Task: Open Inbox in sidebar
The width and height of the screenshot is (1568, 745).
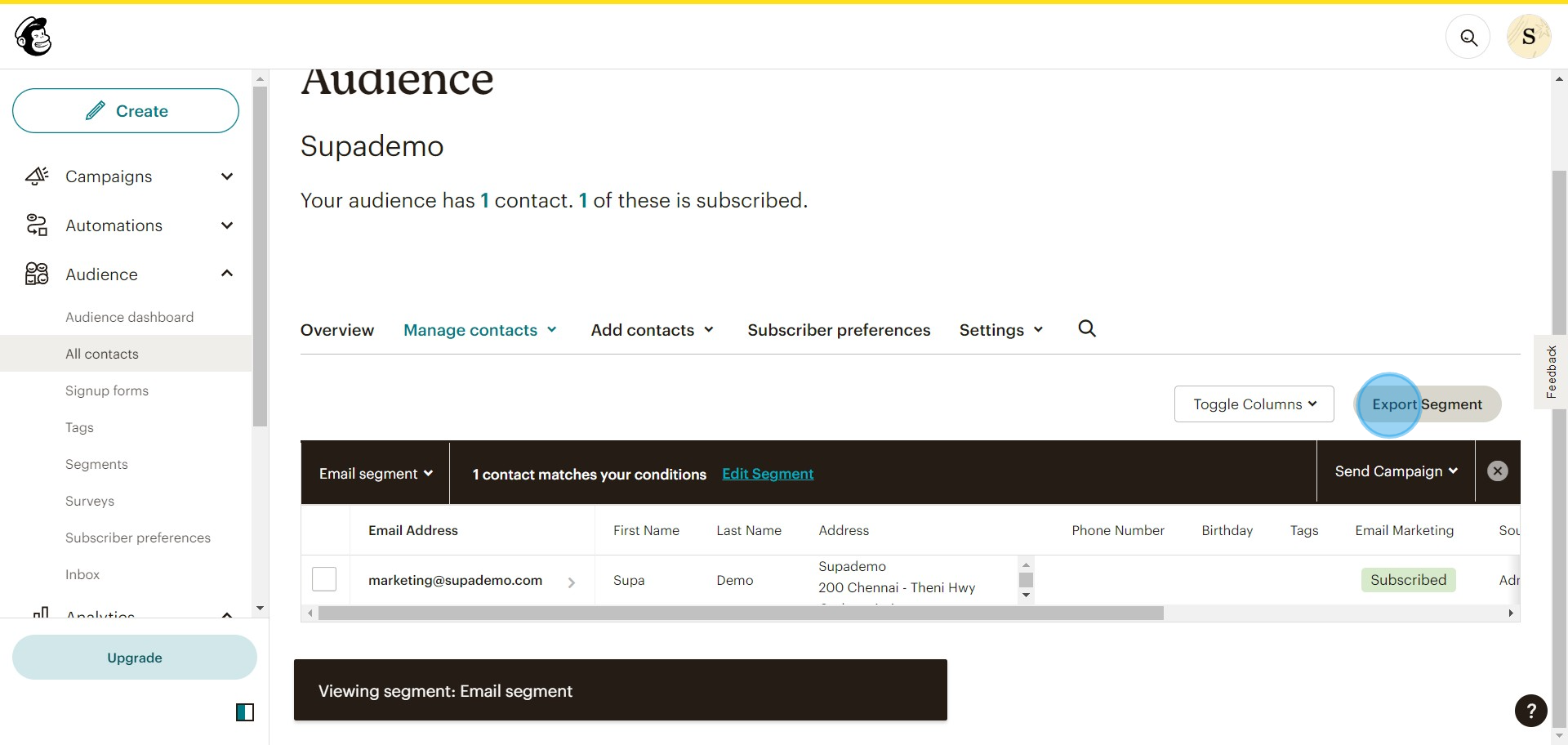Action: coord(82,574)
